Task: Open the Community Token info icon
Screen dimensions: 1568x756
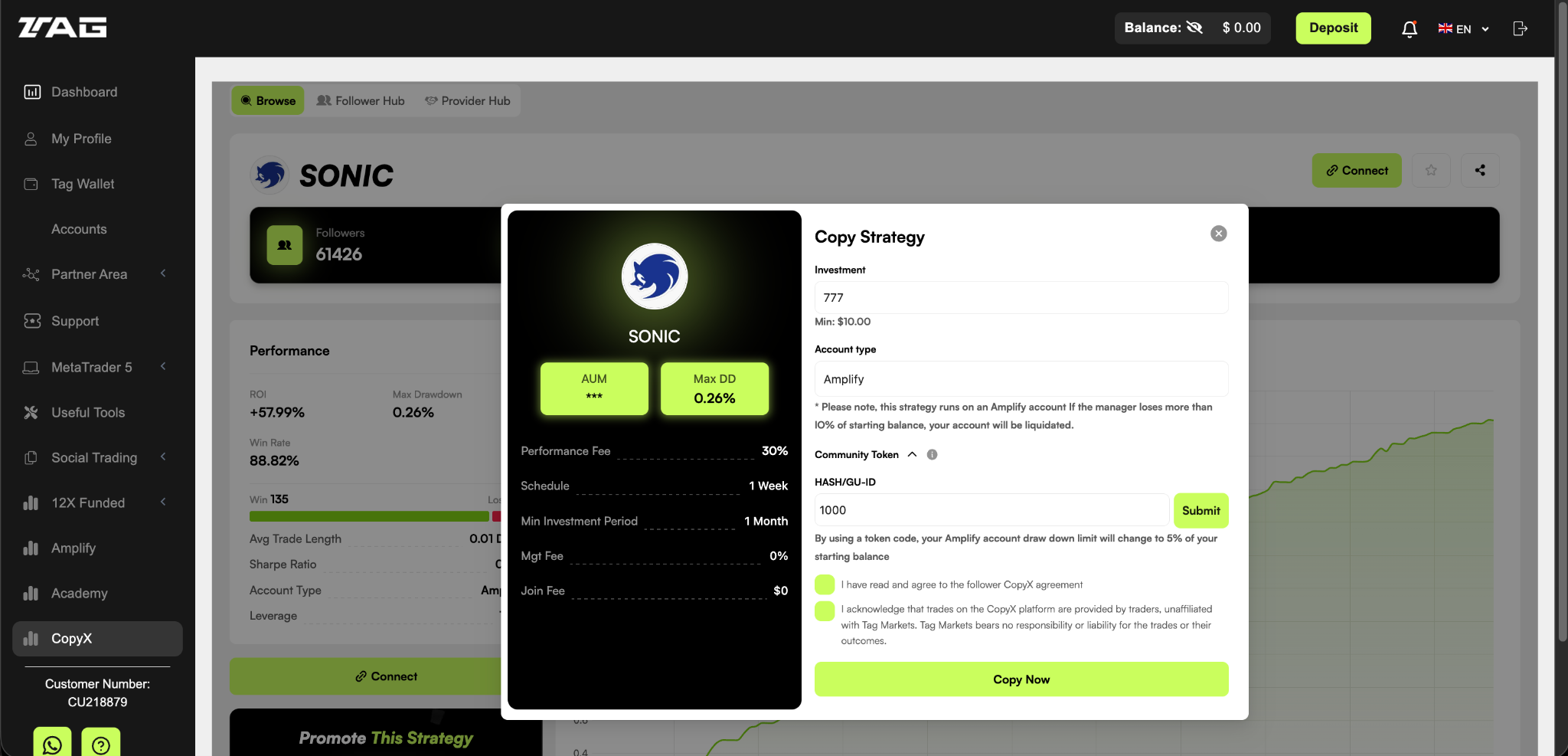Action: click(932, 454)
